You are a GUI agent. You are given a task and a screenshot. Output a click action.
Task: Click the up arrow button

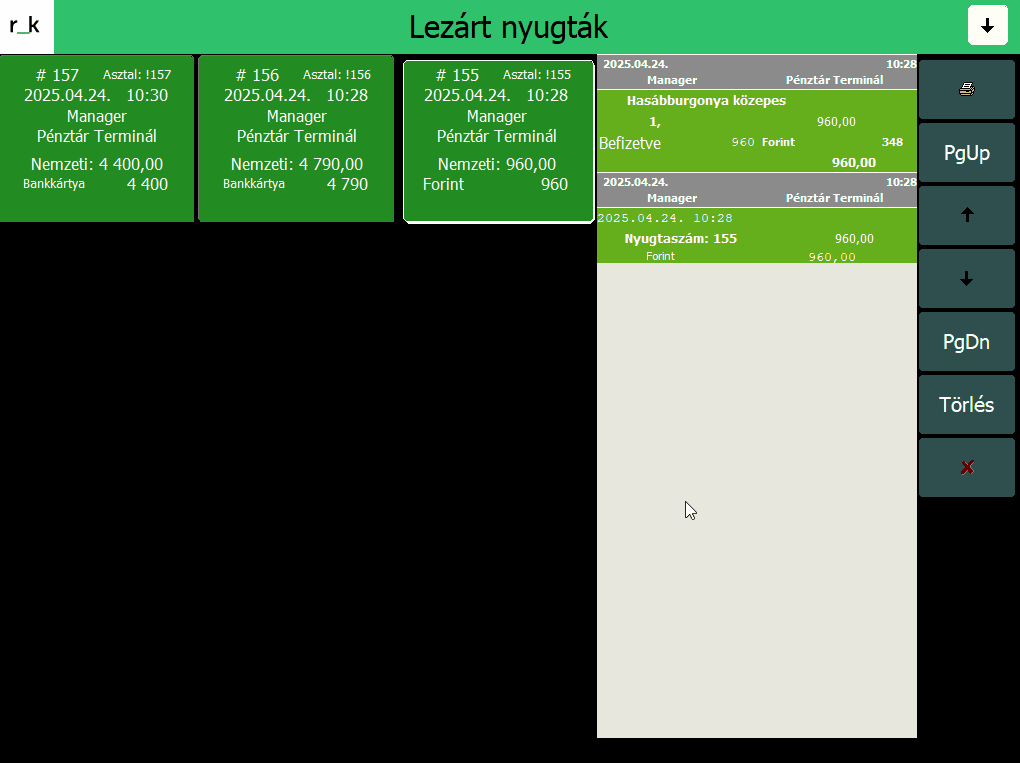coord(967,215)
